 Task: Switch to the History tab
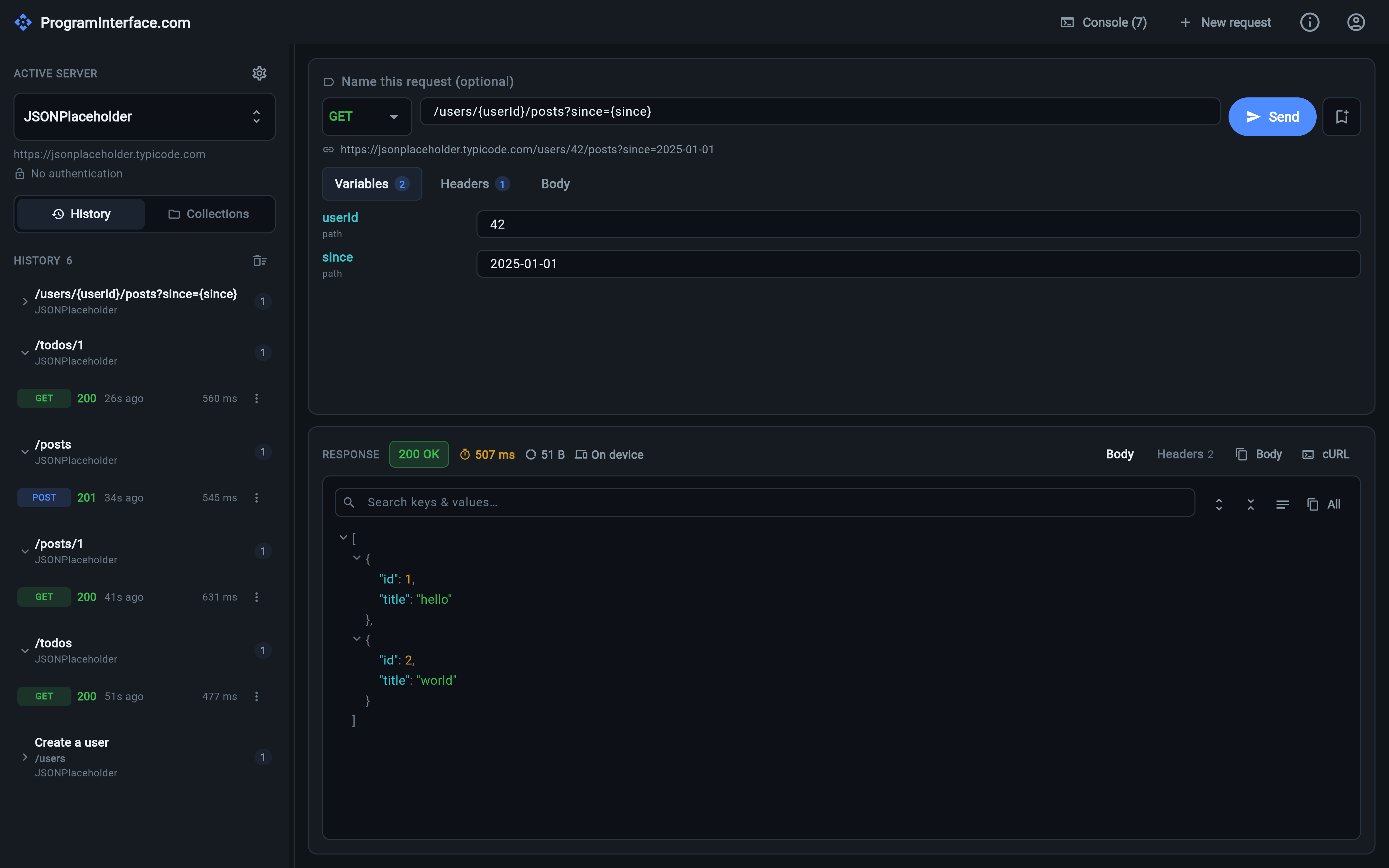point(81,214)
